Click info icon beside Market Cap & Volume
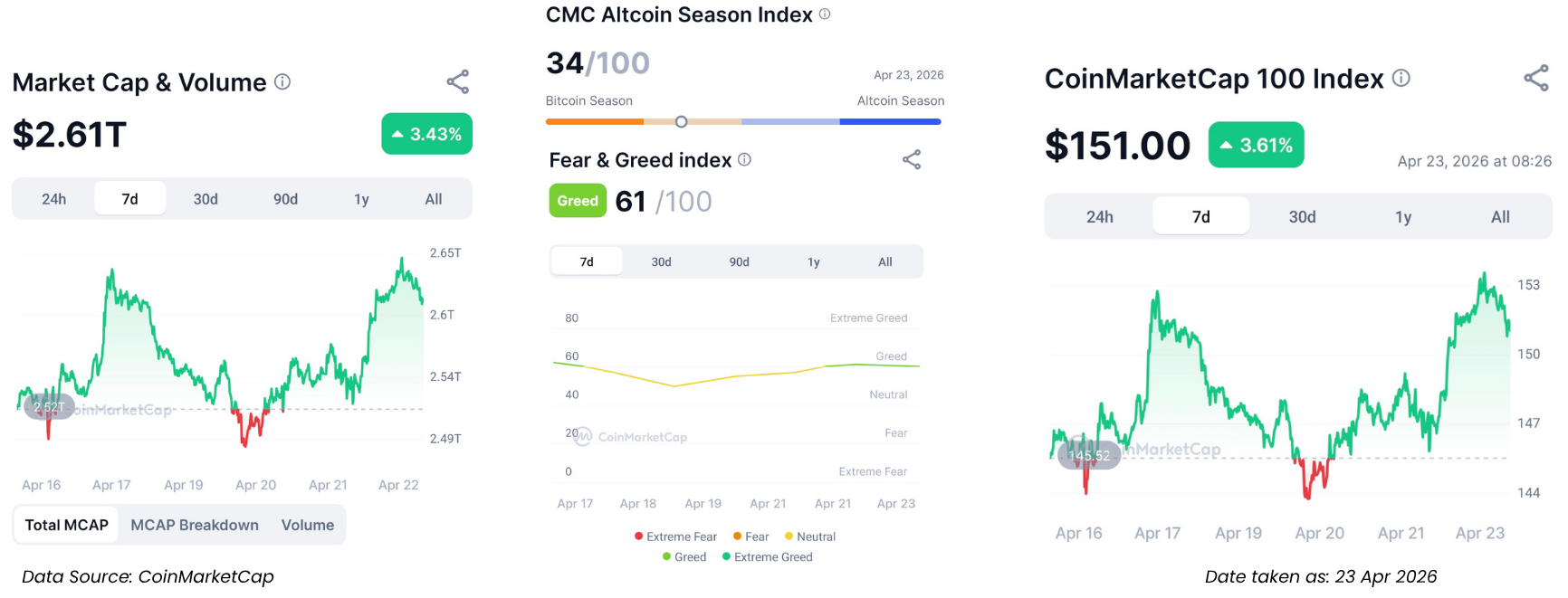1568x598 pixels. click(x=282, y=82)
